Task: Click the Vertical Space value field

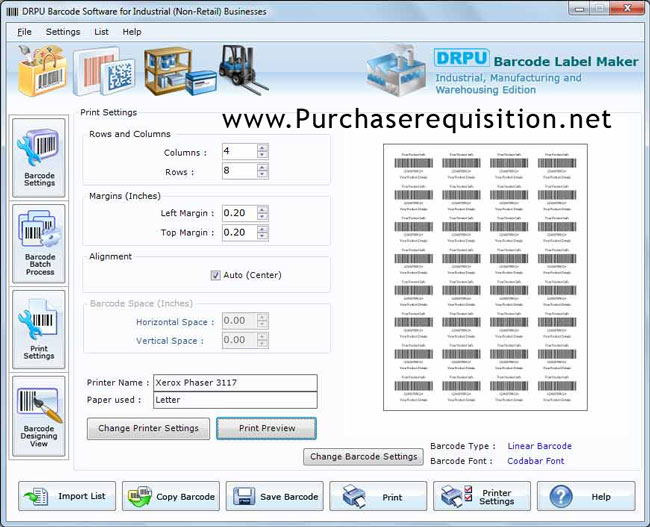Action: click(240, 340)
